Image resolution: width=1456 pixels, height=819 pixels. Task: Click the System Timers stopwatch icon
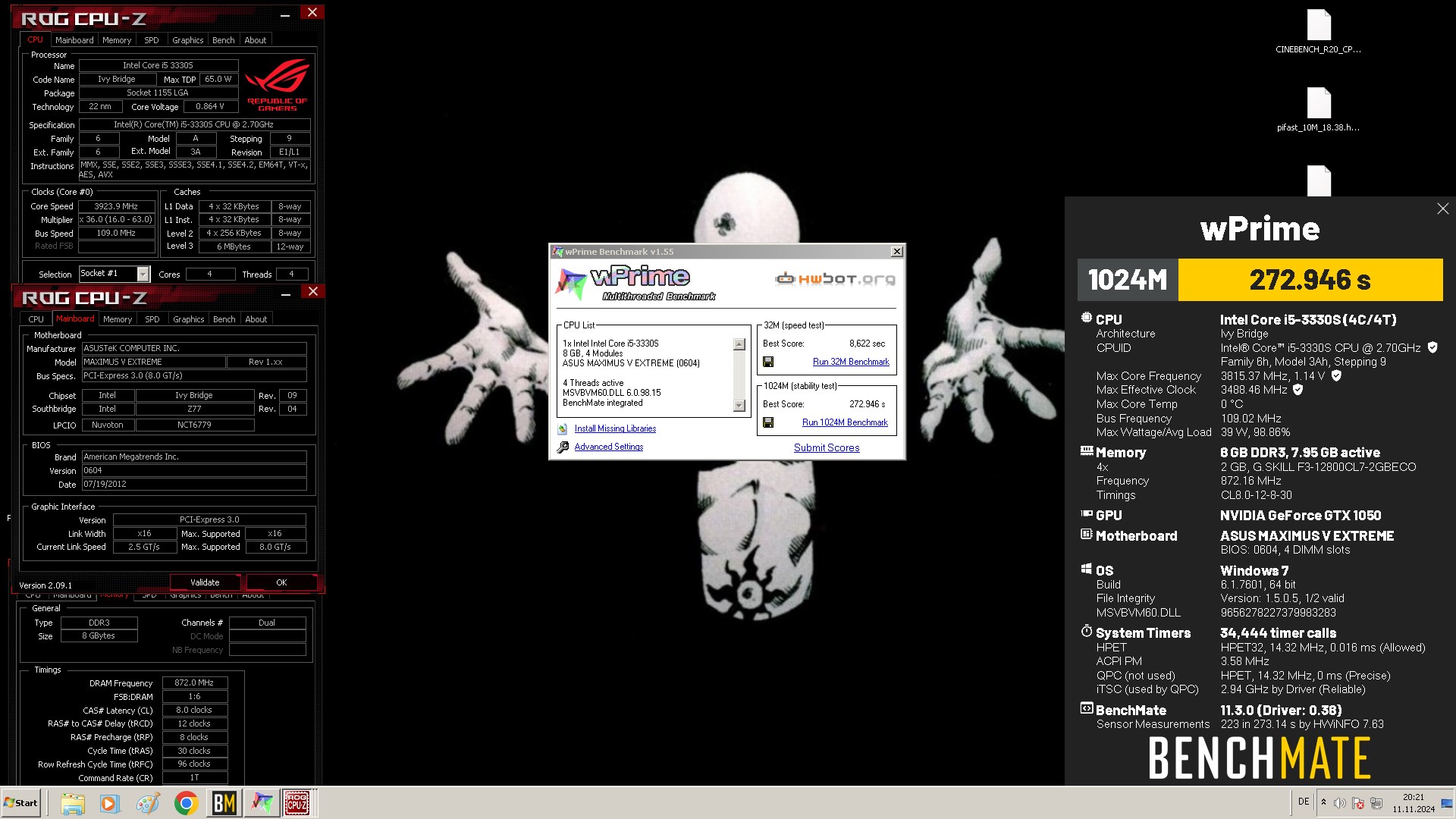tap(1087, 631)
